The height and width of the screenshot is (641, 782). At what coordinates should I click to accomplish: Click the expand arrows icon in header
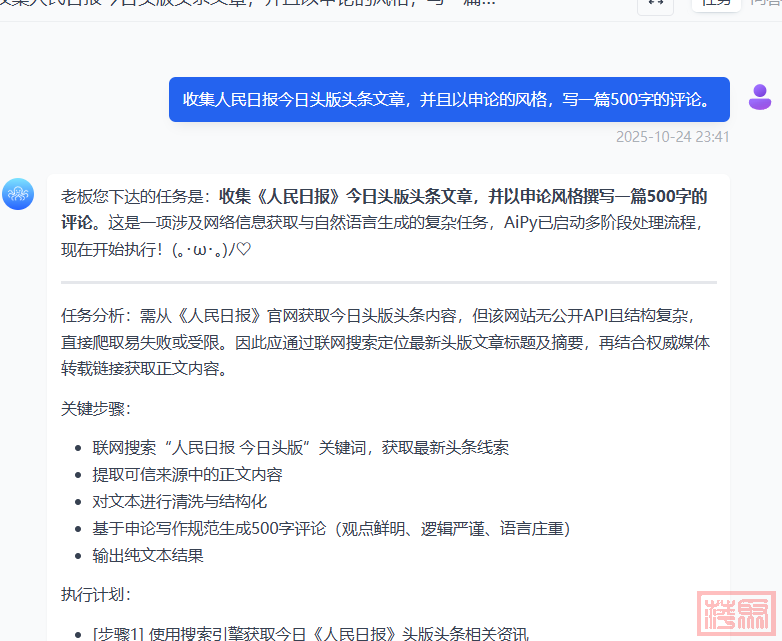655,4
